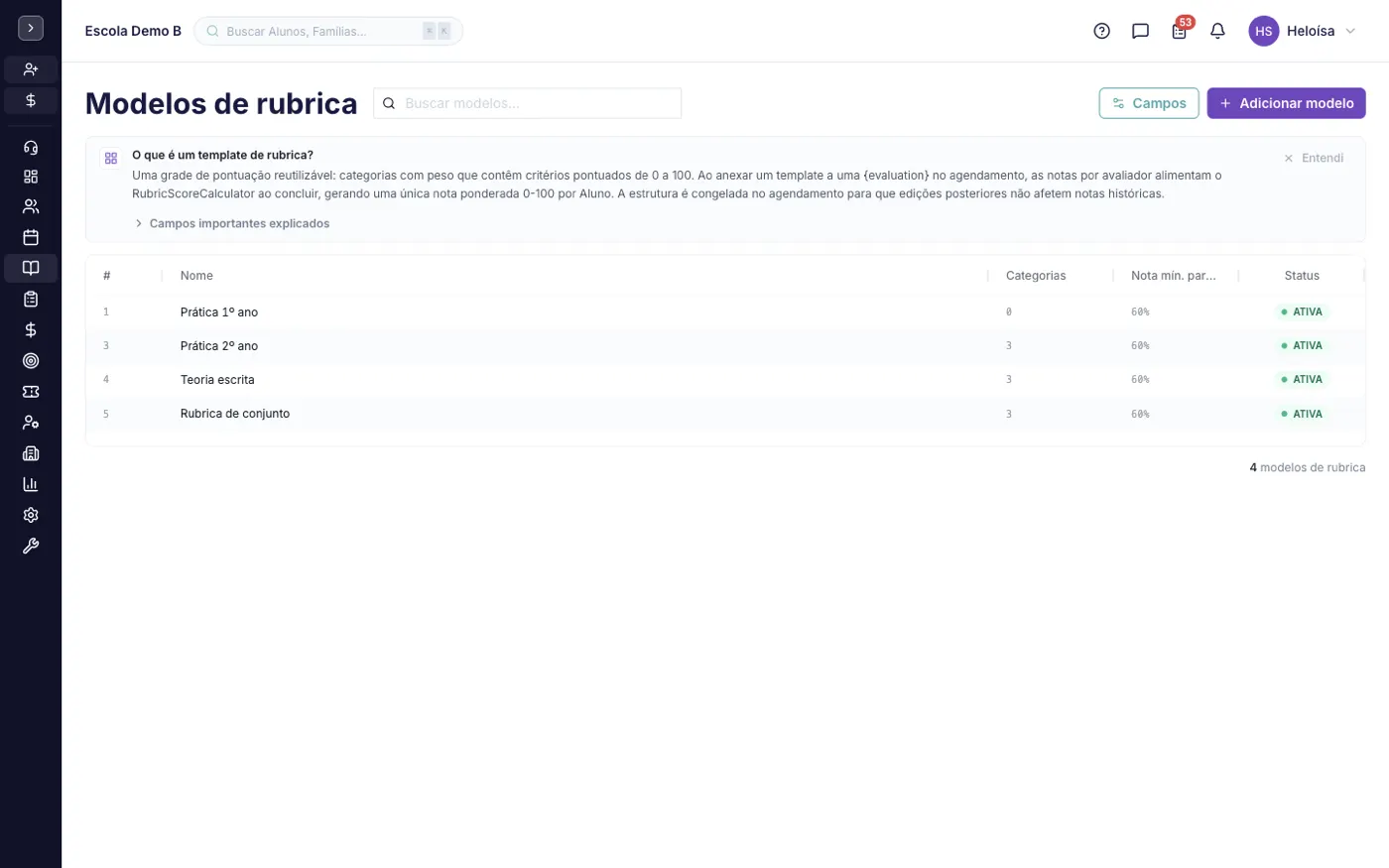Open the Prática 1º ano row

(725, 311)
